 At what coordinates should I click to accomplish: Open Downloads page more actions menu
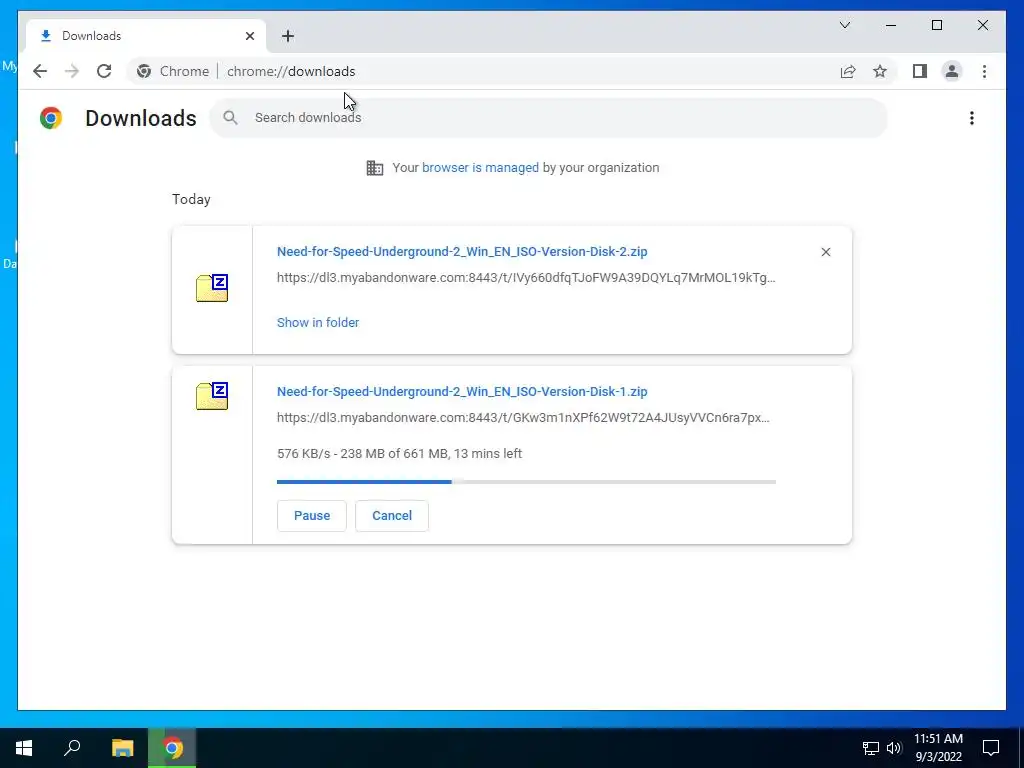pyautogui.click(x=972, y=118)
